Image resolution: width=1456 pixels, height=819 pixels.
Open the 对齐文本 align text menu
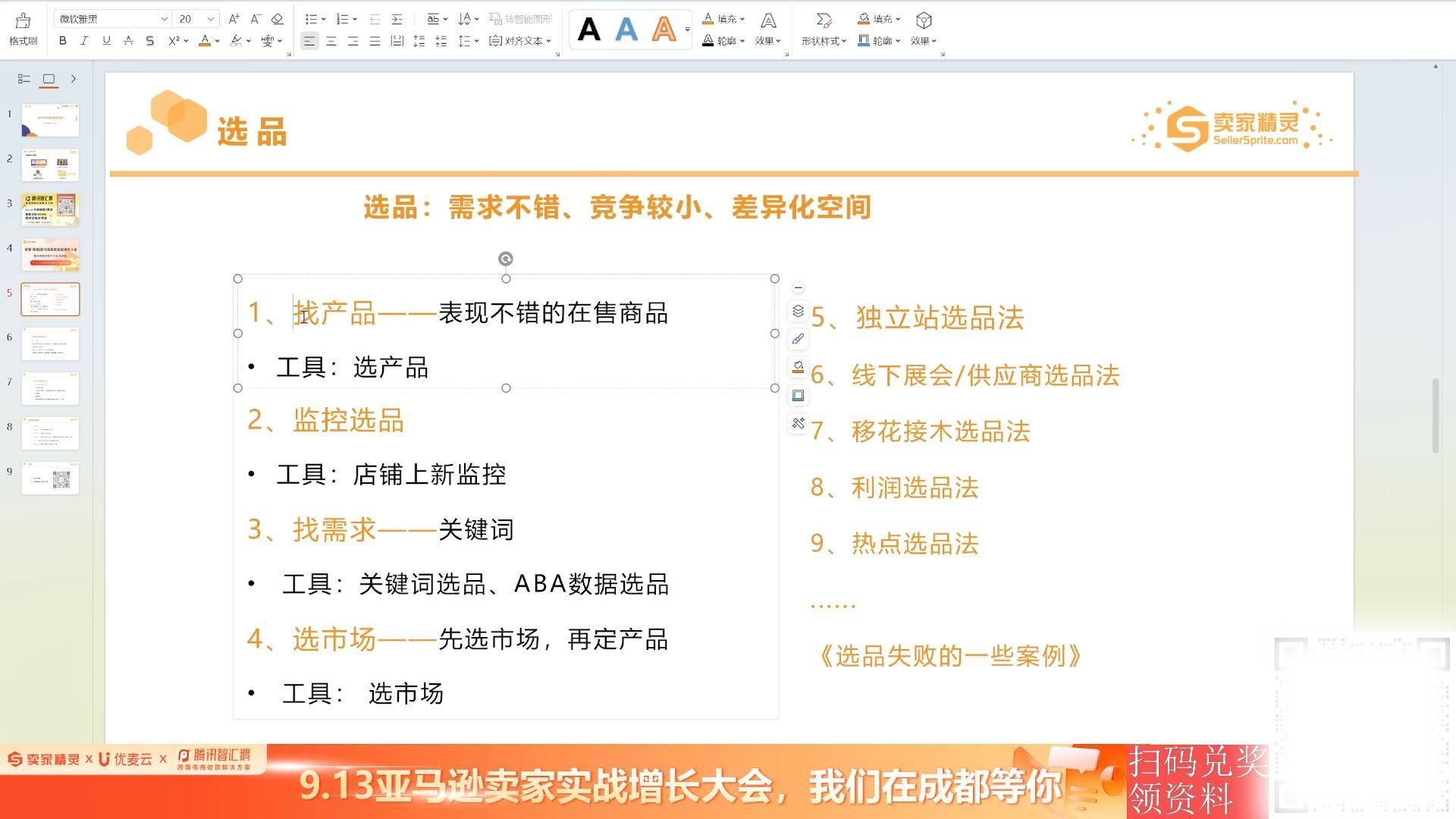tap(520, 41)
